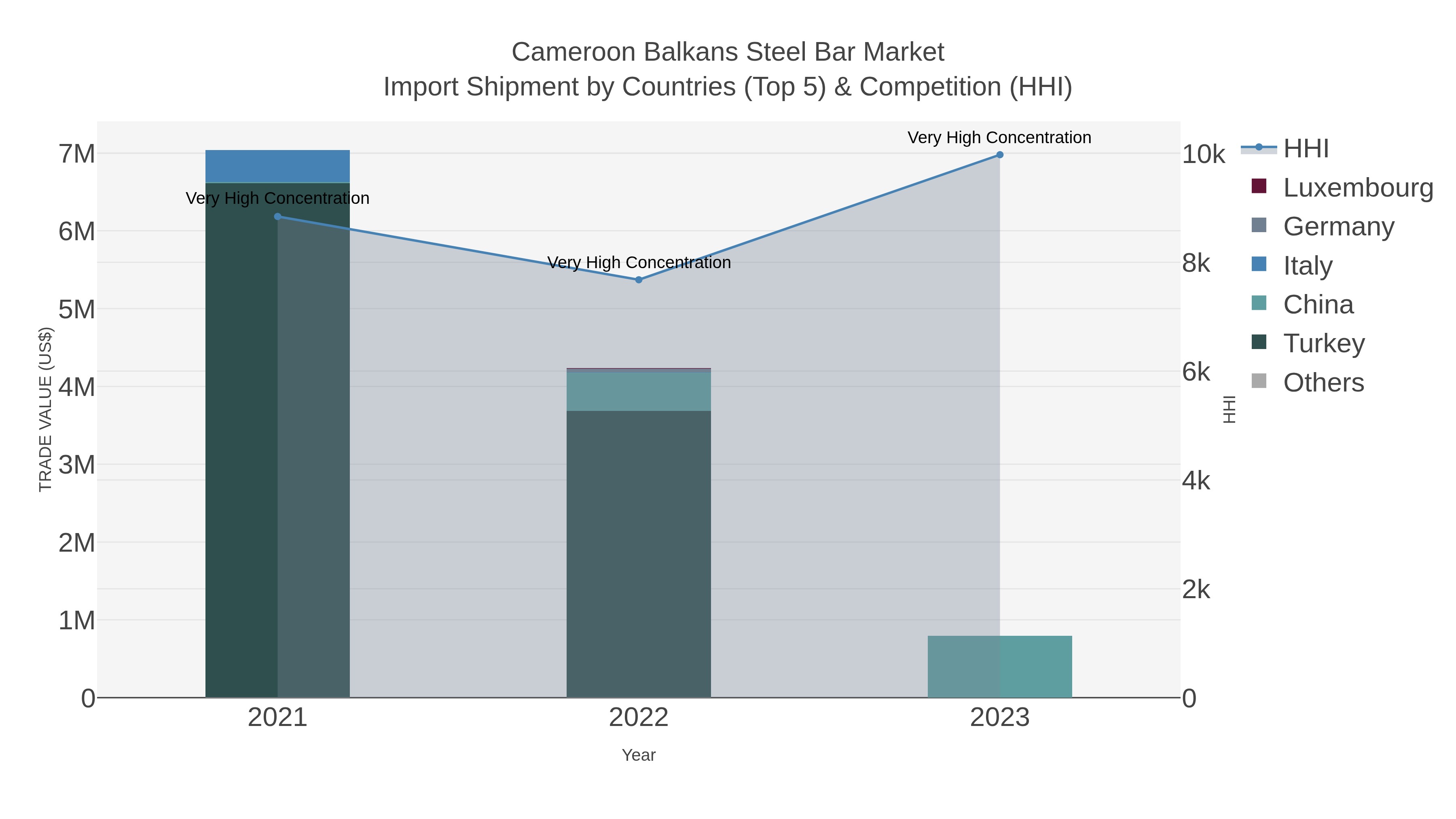
Task: Toggle the HHI line legend entry
Action: (1285, 149)
